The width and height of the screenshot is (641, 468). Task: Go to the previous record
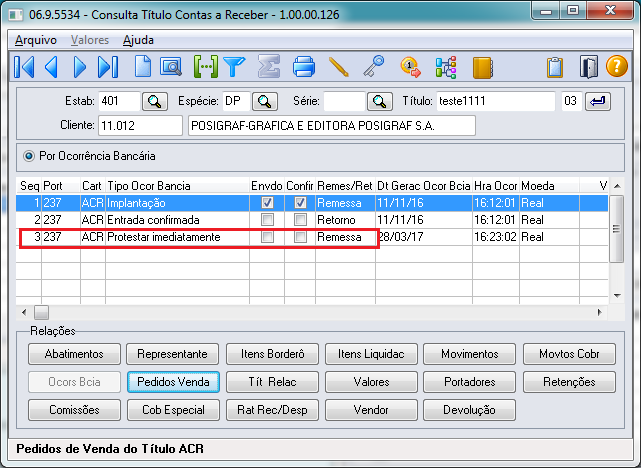pyautogui.click(x=51, y=66)
